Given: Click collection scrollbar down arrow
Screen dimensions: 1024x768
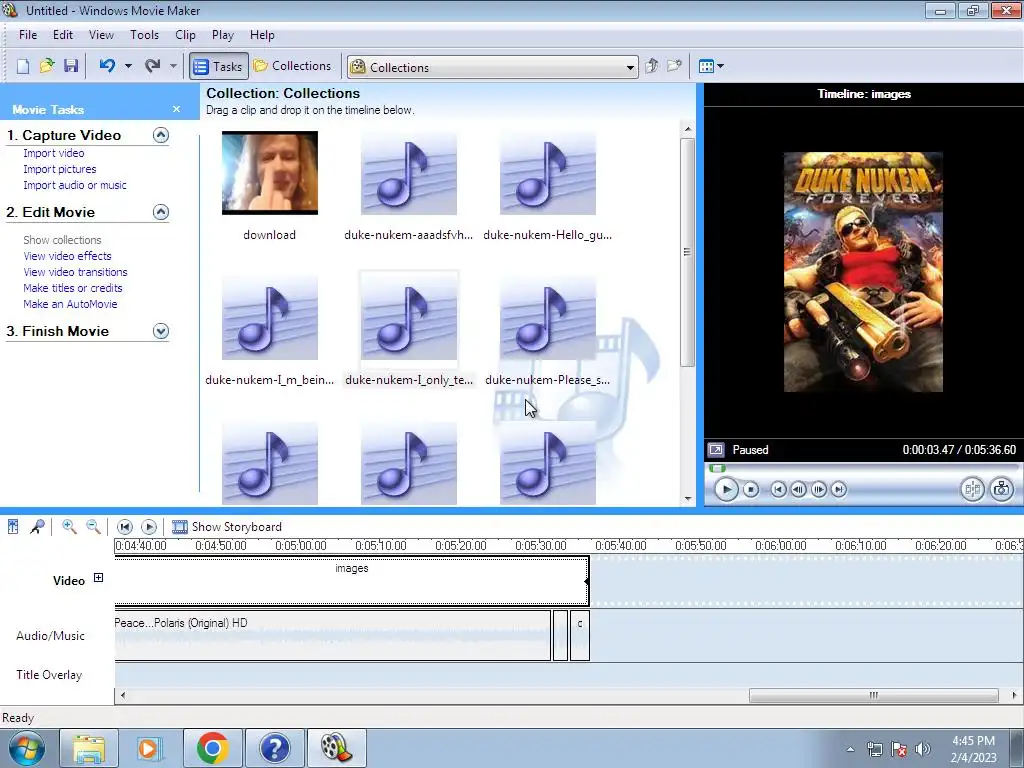Looking at the screenshot, I should [x=688, y=499].
